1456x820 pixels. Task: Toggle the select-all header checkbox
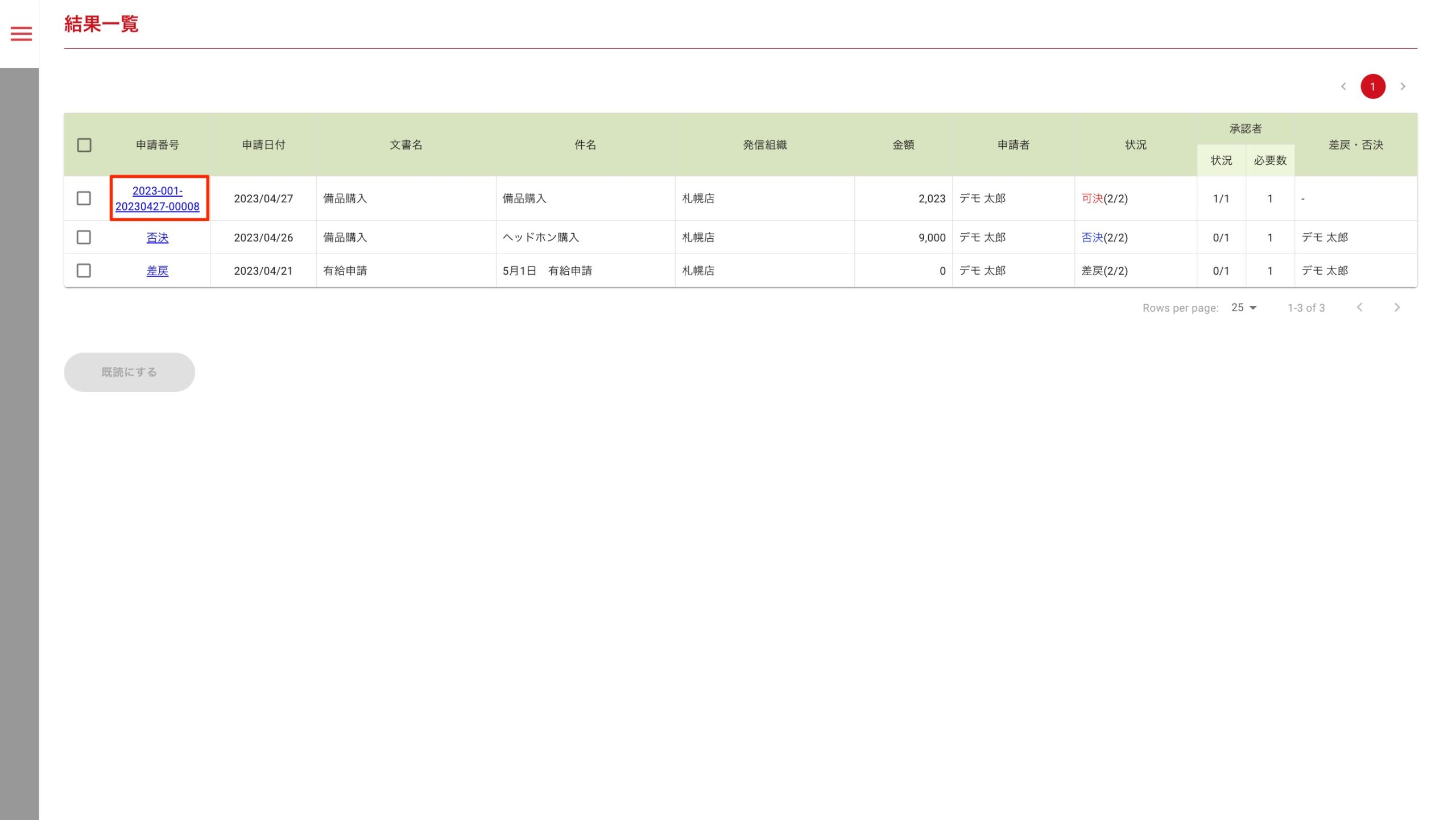click(84, 145)
